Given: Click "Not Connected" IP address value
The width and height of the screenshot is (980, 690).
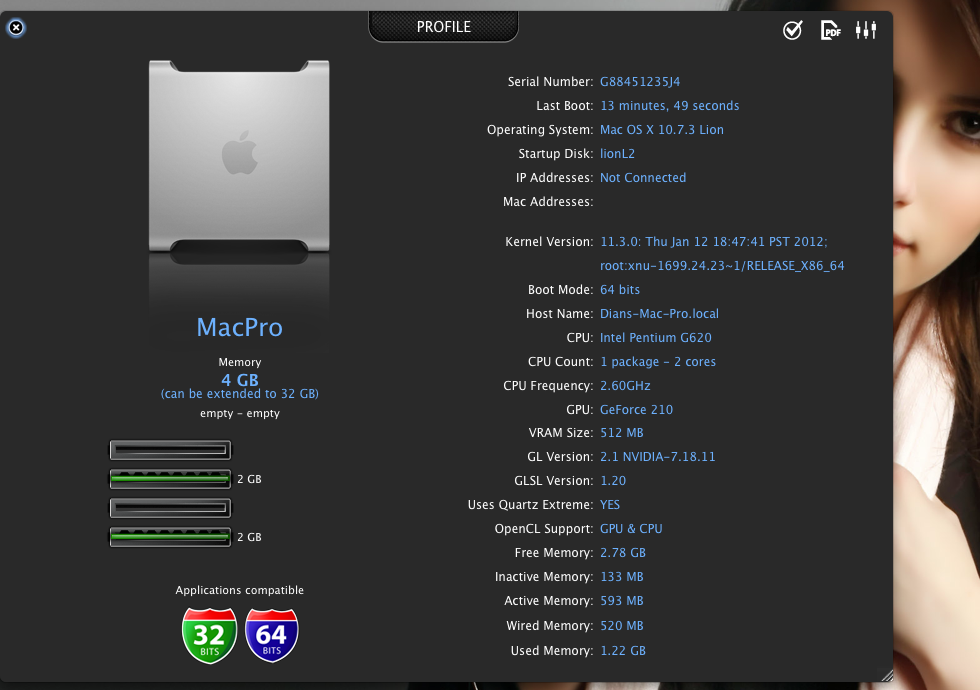Looking at the screenshot, I should coord(643,178).
